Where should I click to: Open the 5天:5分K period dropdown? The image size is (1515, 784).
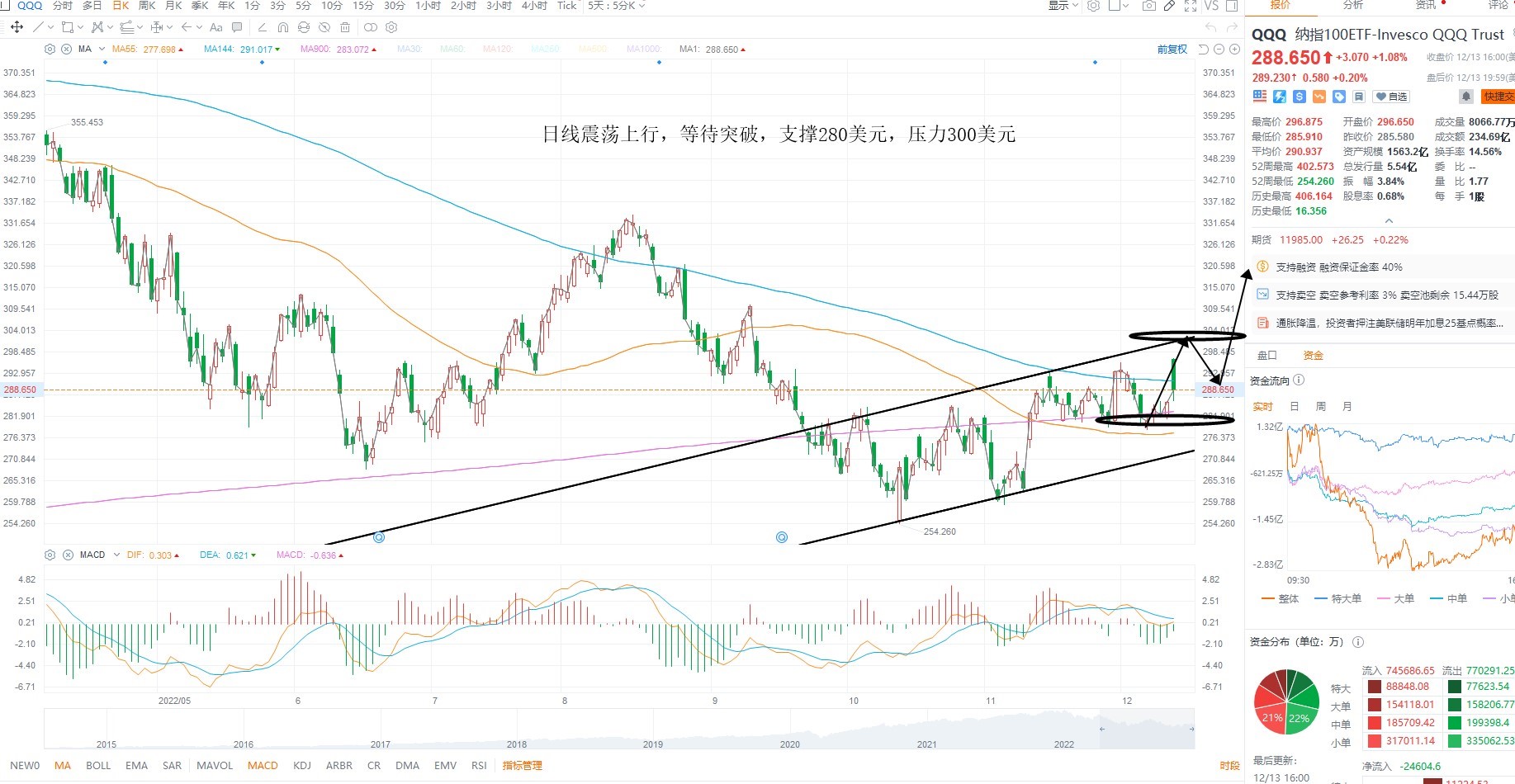(616, 6)
